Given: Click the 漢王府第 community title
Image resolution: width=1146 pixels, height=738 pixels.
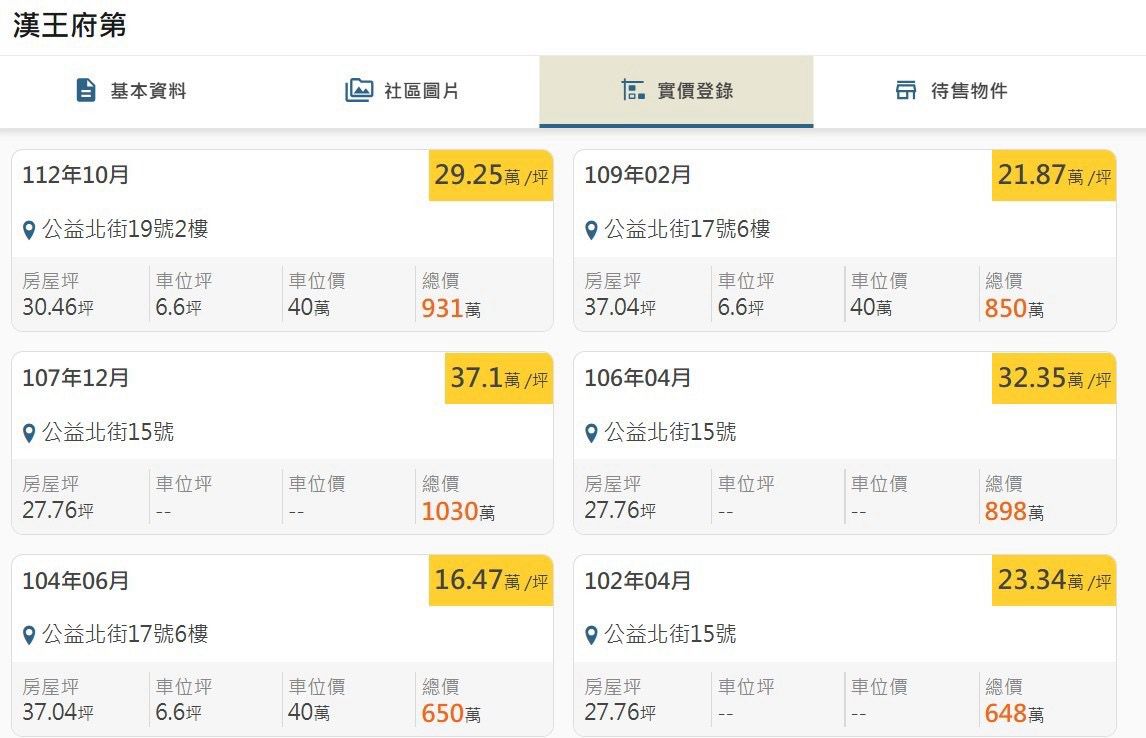Looking at the screenshot, I should (69, 25).
